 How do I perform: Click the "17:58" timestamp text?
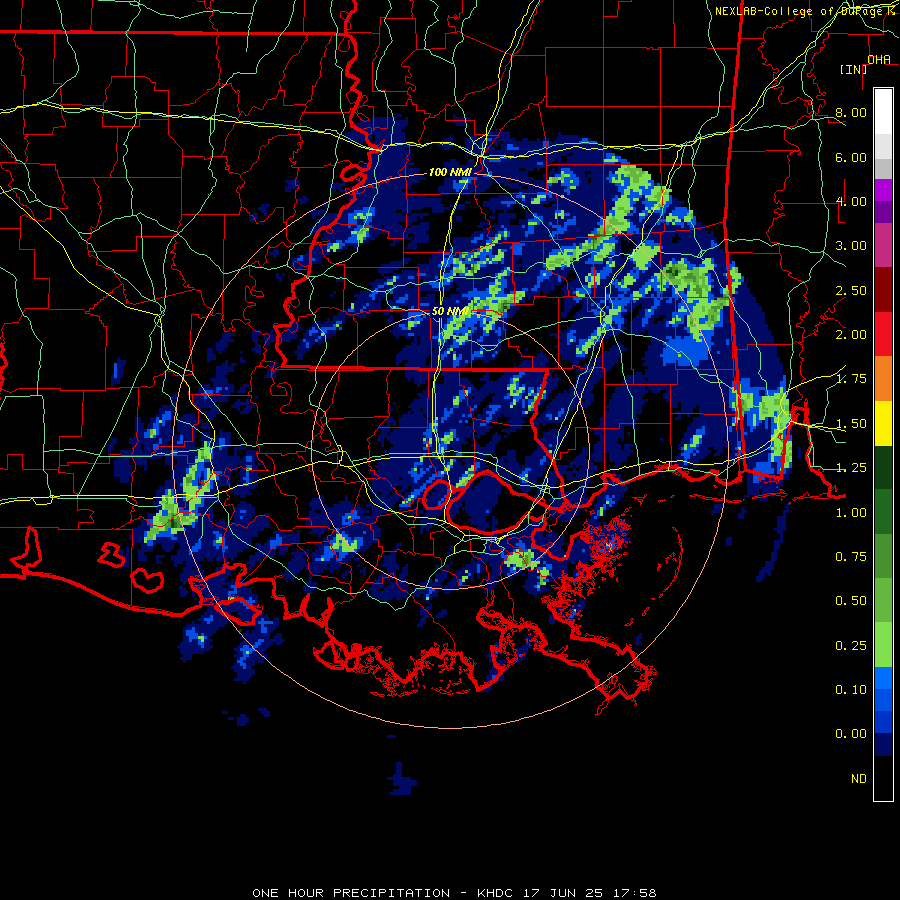click(634, 893)
